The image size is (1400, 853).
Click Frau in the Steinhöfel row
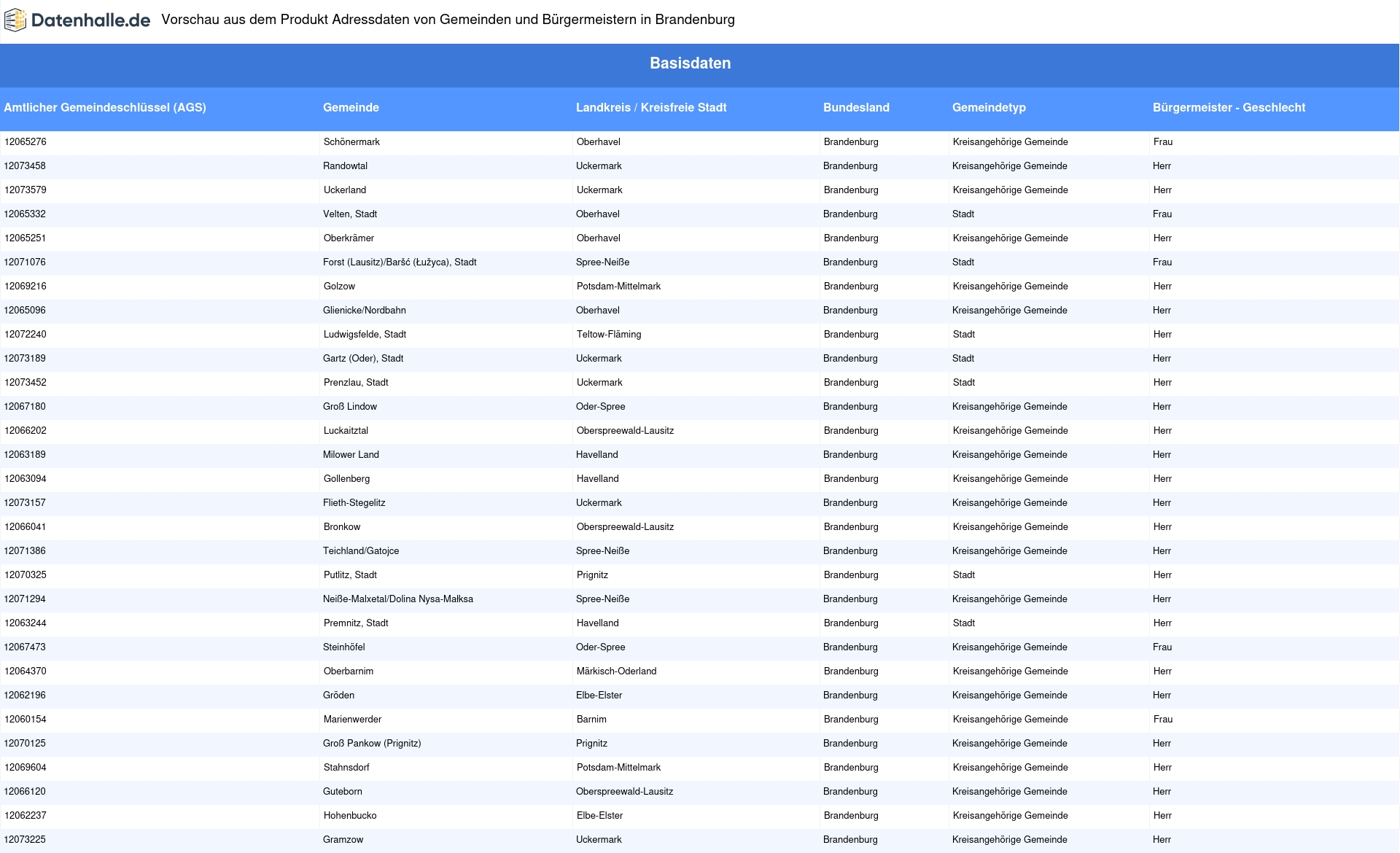coord(1162,647)
